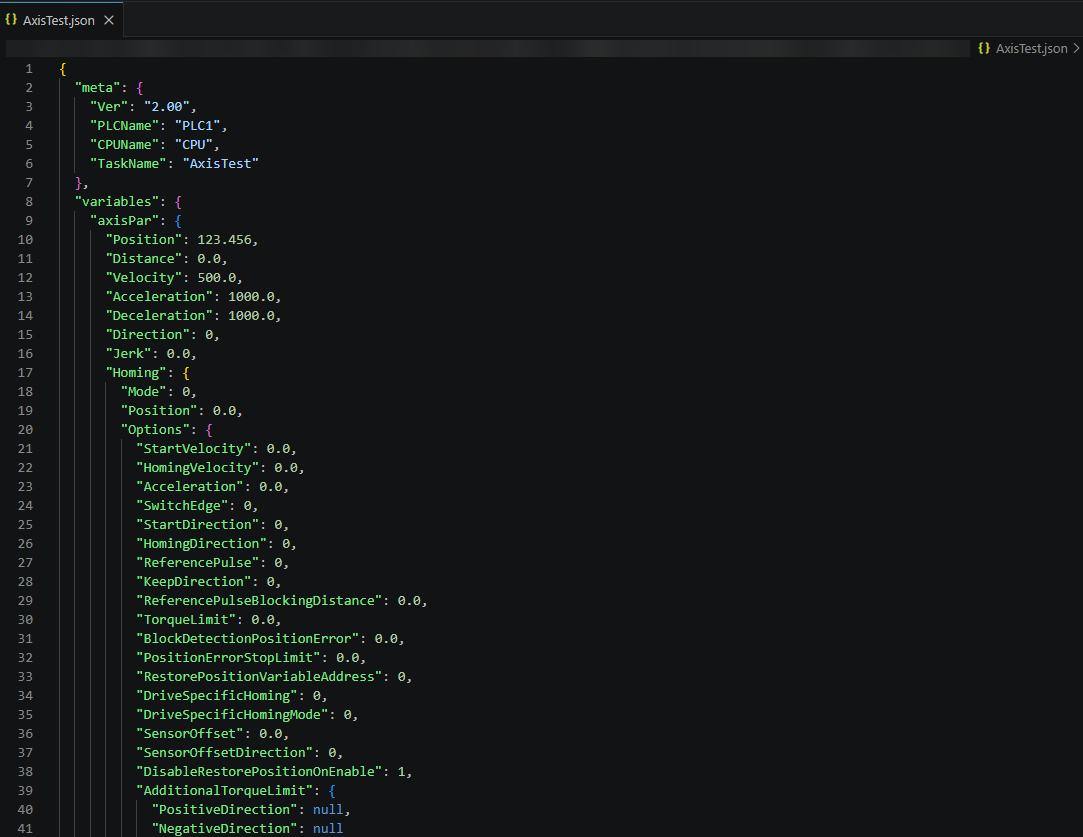Click the "StartDirection" key
1083x837 pixels.
(198, 524)
